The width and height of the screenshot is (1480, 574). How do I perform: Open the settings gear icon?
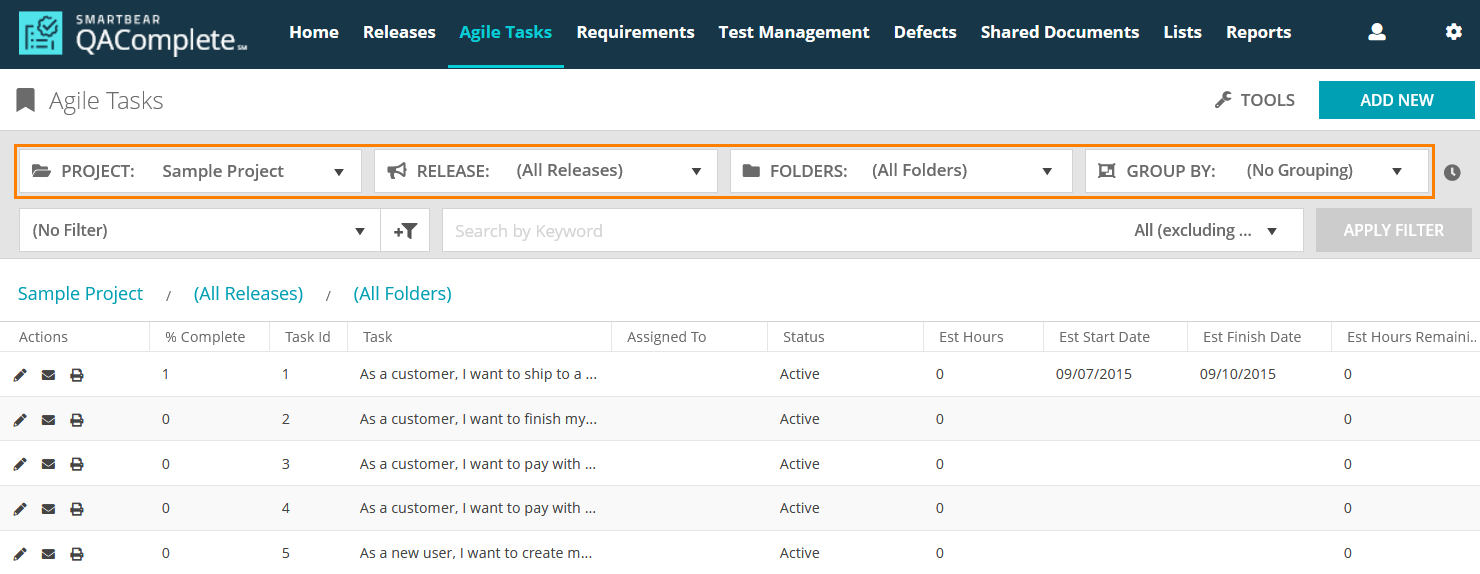(1453, 32)
